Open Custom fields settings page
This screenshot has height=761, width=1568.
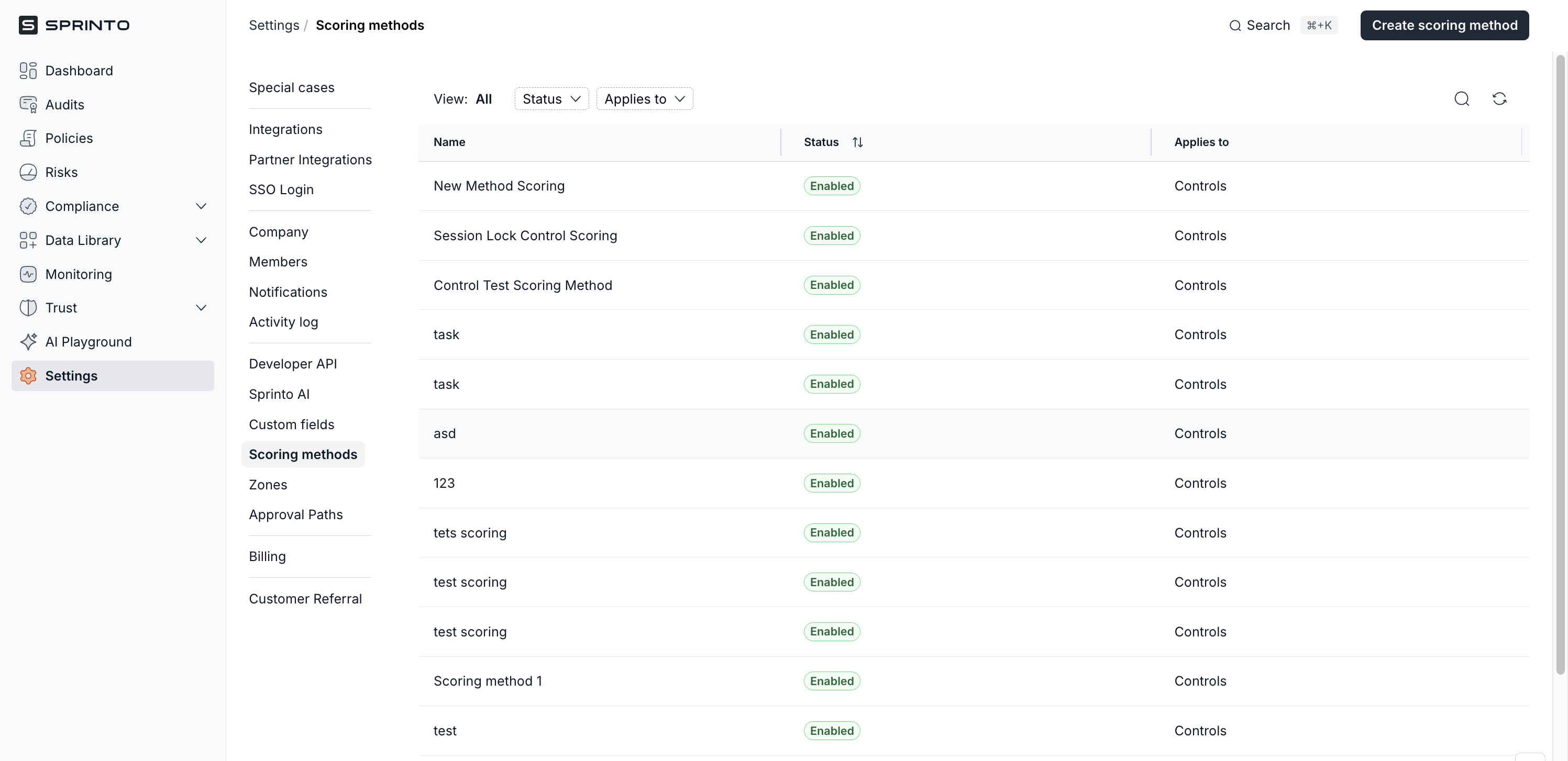(x=292, y=424)
